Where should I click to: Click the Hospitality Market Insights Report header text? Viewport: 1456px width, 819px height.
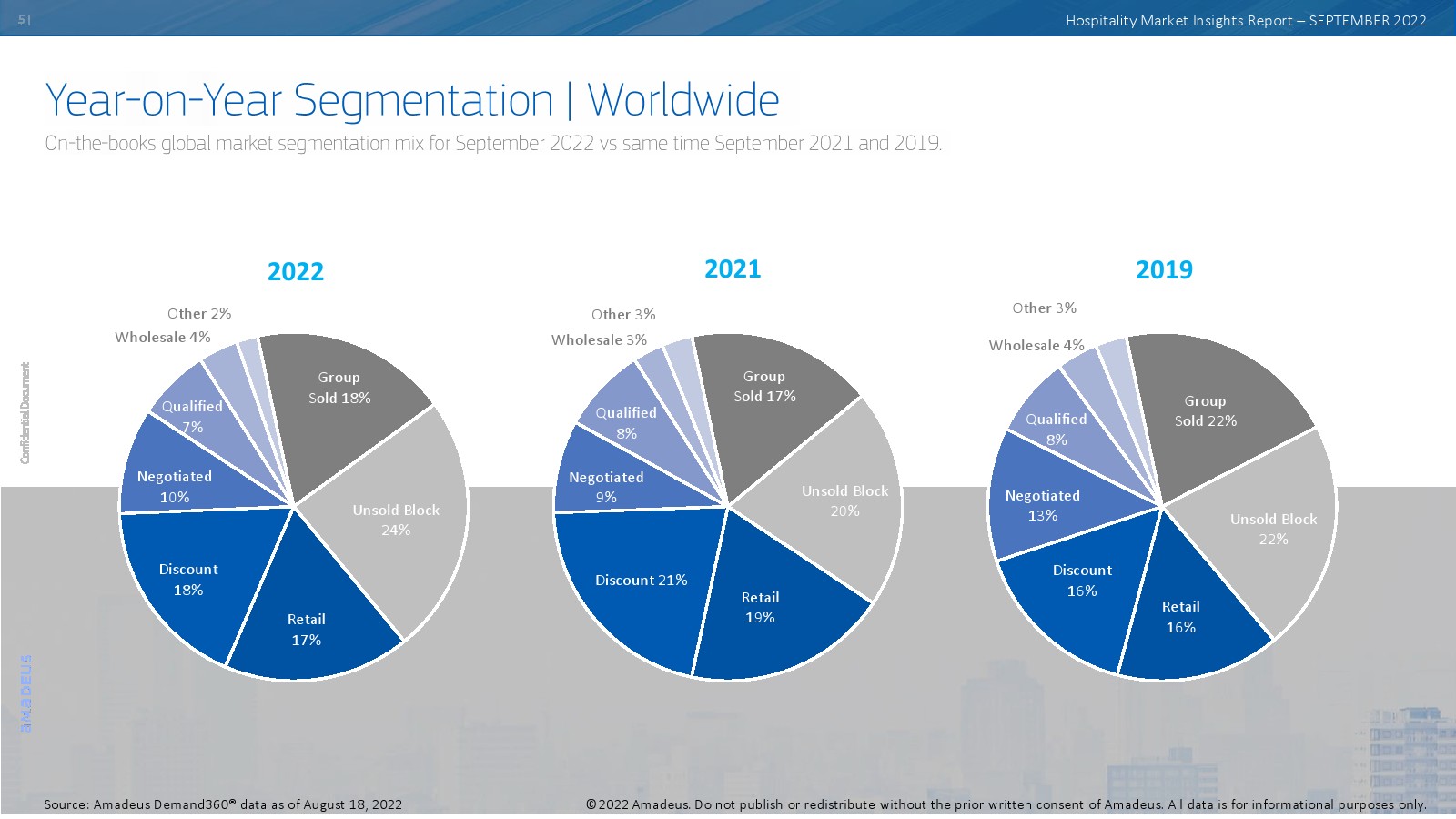[x=1246, y=21]
